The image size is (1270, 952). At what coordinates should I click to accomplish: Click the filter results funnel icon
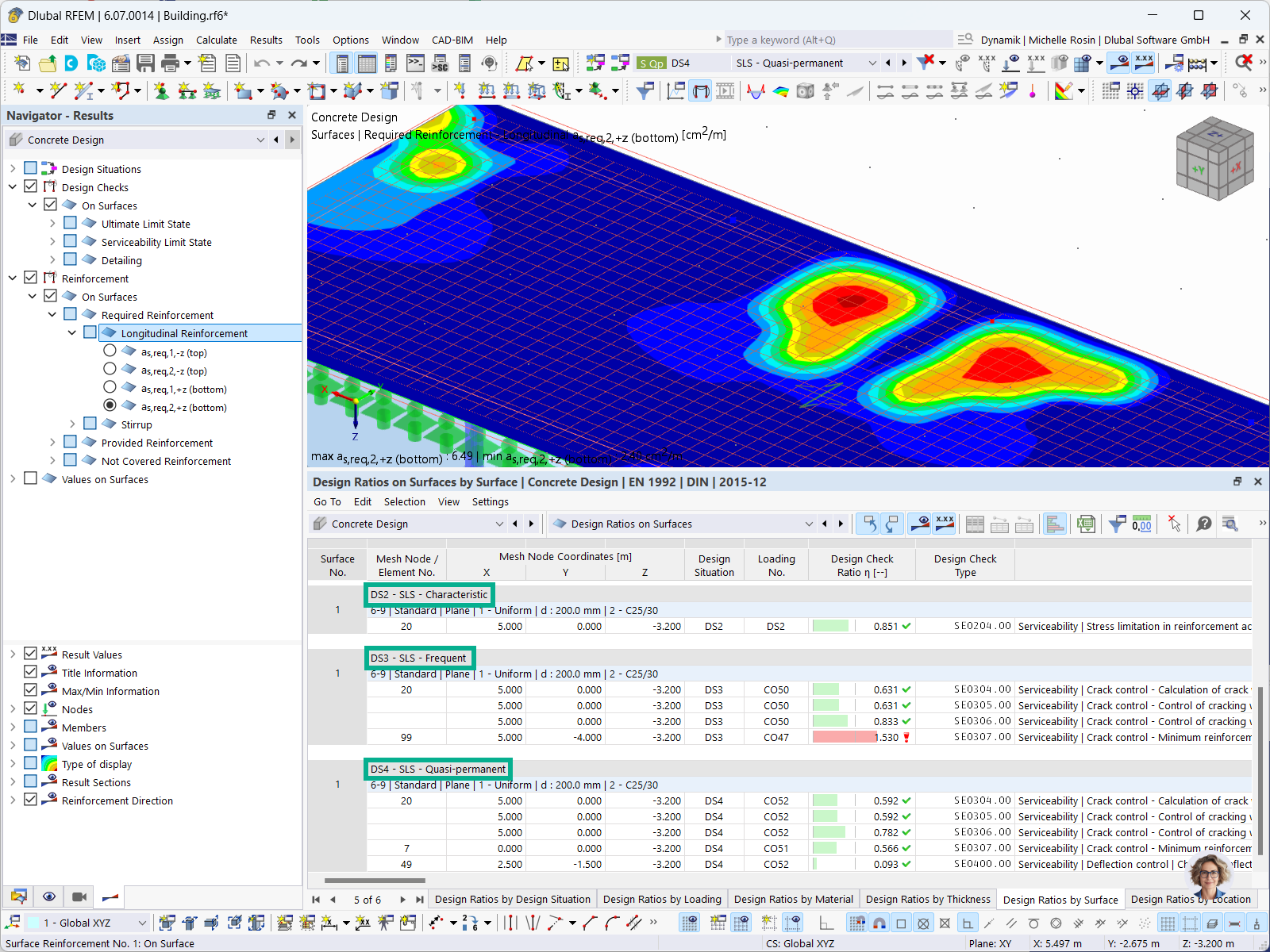pos(1117,524)
